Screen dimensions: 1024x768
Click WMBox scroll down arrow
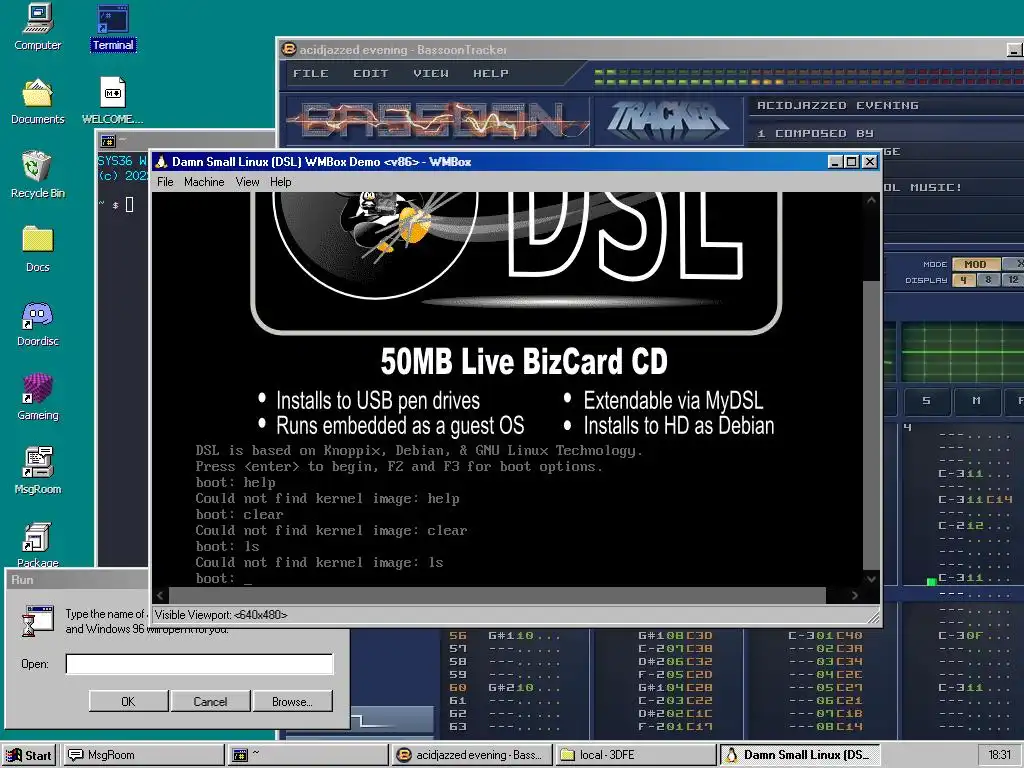click(871, 579)
